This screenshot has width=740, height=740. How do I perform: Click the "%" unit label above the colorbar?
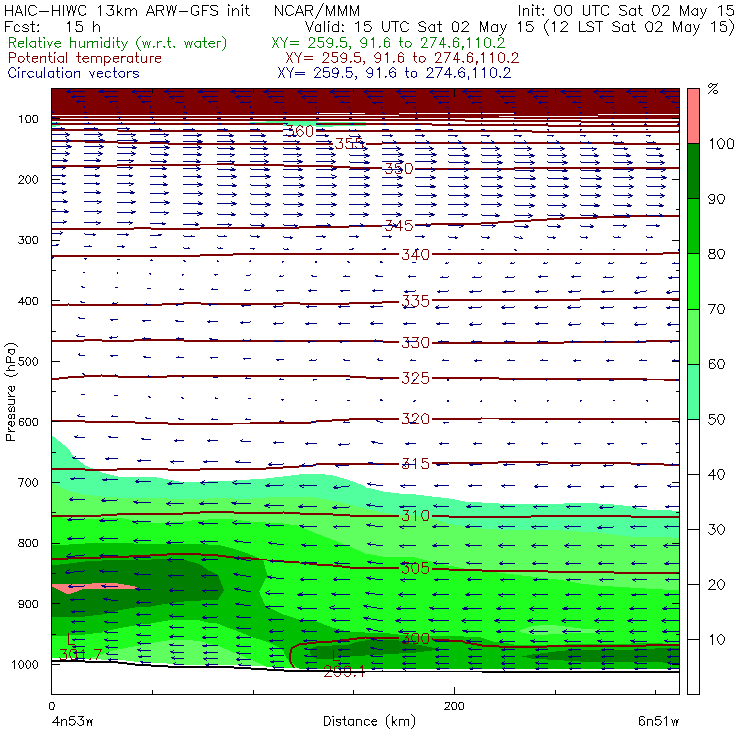click(x=713, y=89)
